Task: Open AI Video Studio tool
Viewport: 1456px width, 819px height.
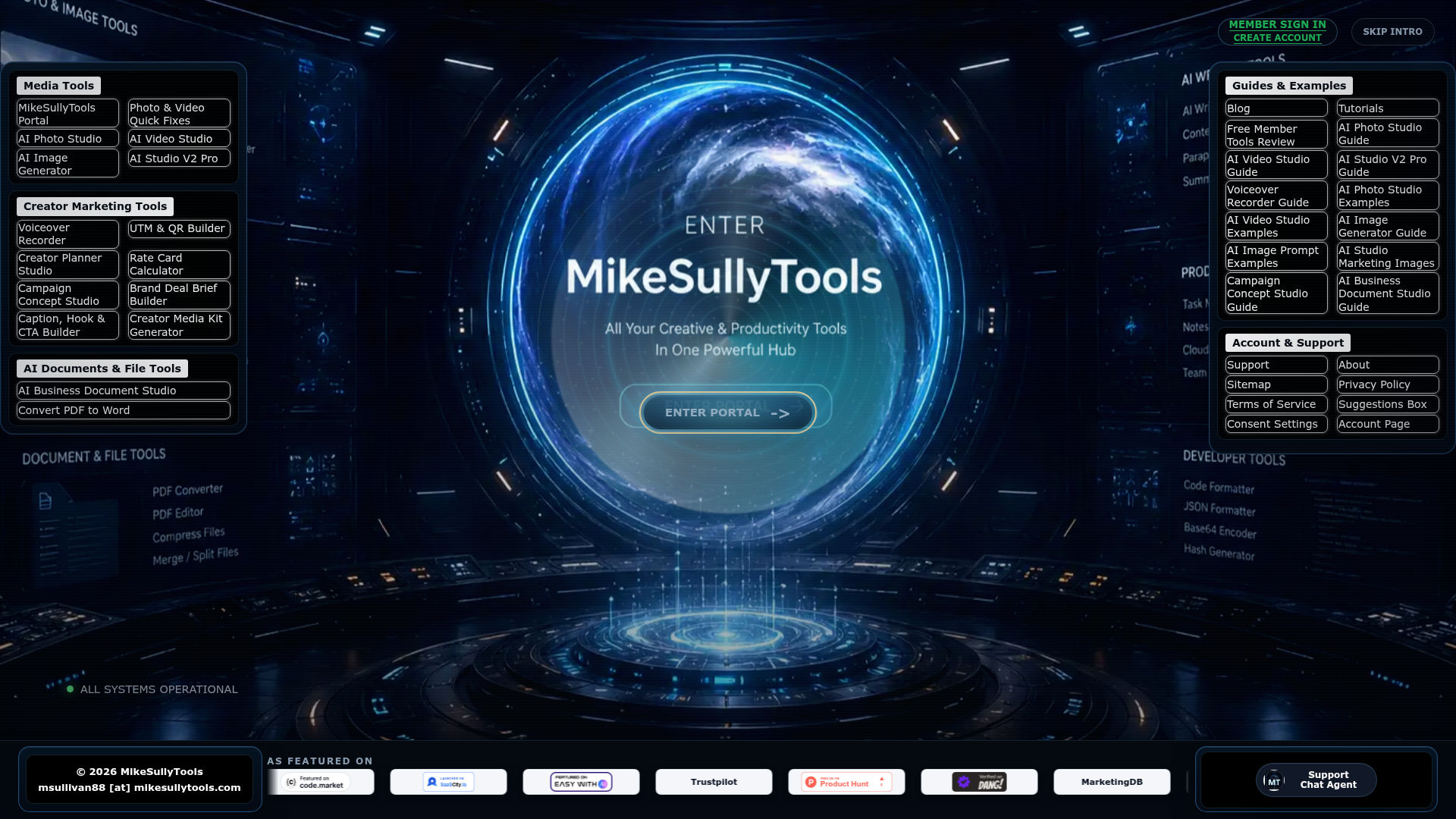Action: point(179,139)
